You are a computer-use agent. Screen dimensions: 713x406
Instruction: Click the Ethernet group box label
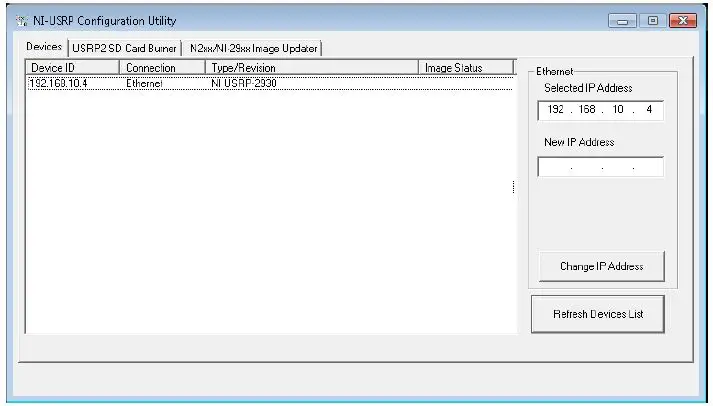(554, 71)
